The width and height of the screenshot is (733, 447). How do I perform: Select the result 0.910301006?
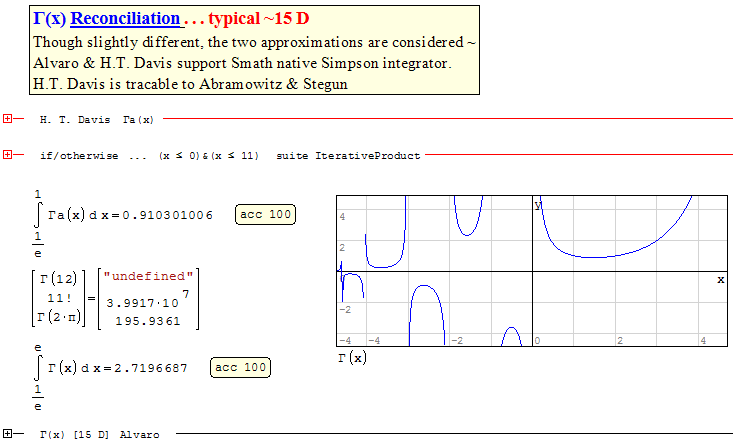[167, 216]
